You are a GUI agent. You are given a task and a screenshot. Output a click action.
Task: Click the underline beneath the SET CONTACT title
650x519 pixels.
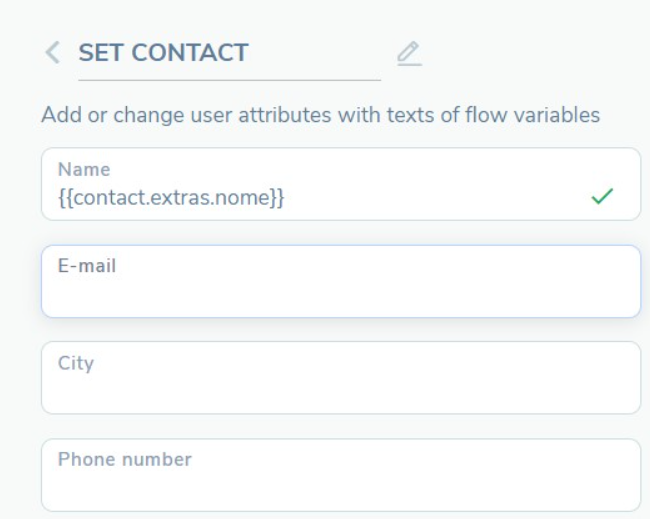[x=229, y=79]
